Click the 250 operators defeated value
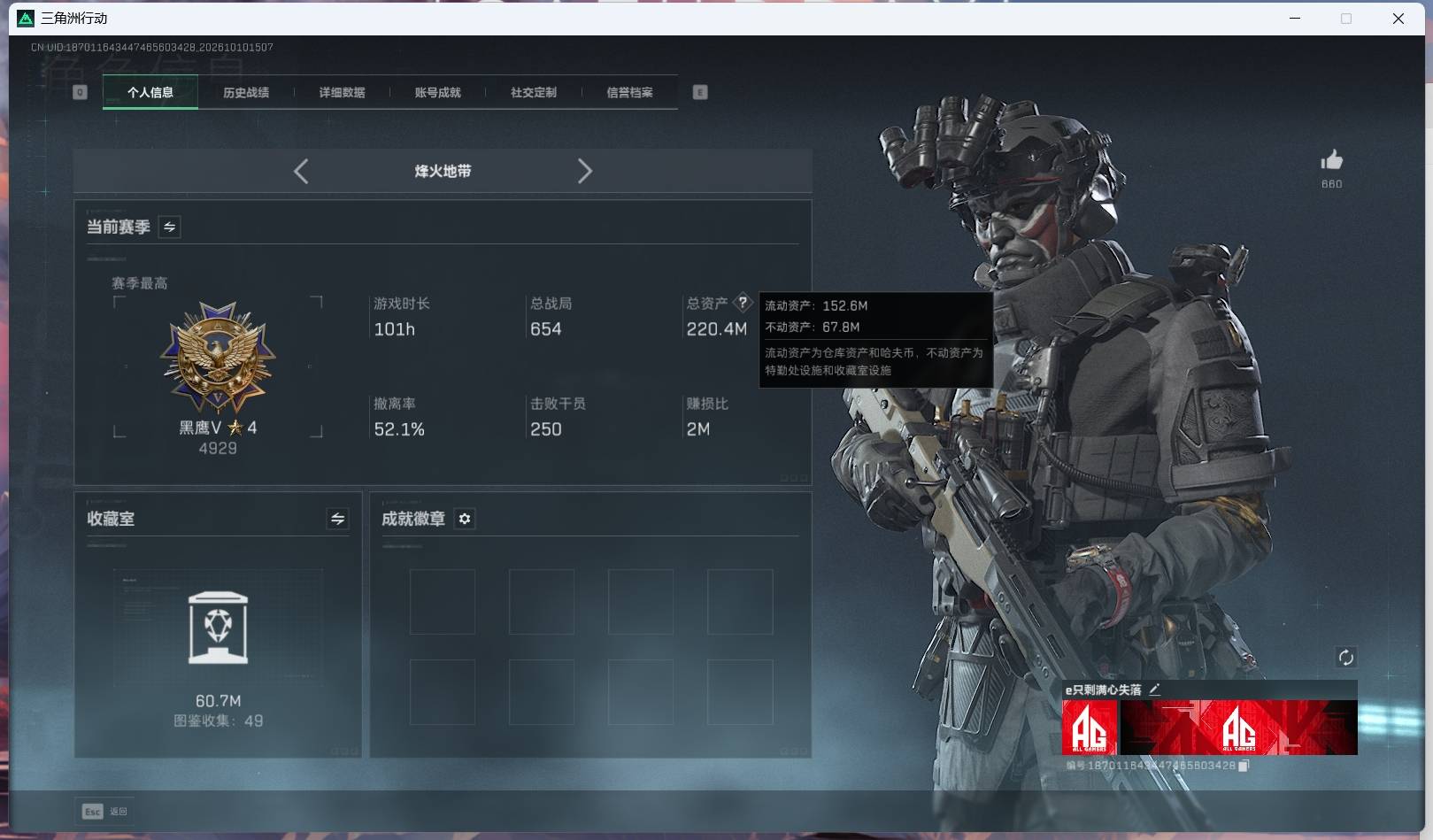Image resolution: width=1433 pixels, height=840 pixels. point(545,429)
